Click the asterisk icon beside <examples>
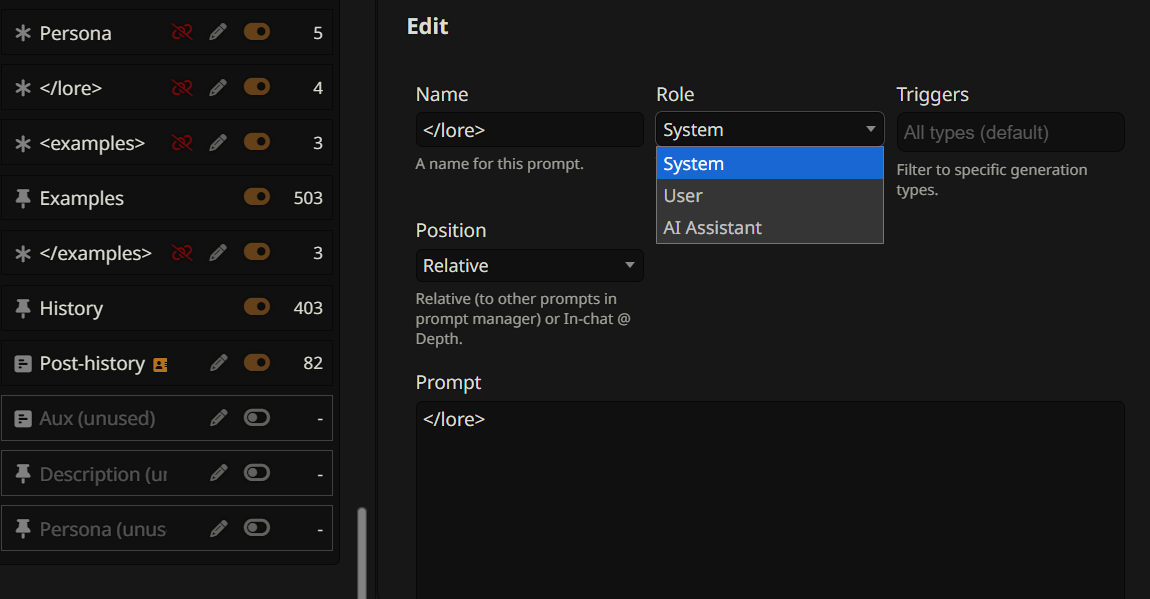 tap(23, 143)
